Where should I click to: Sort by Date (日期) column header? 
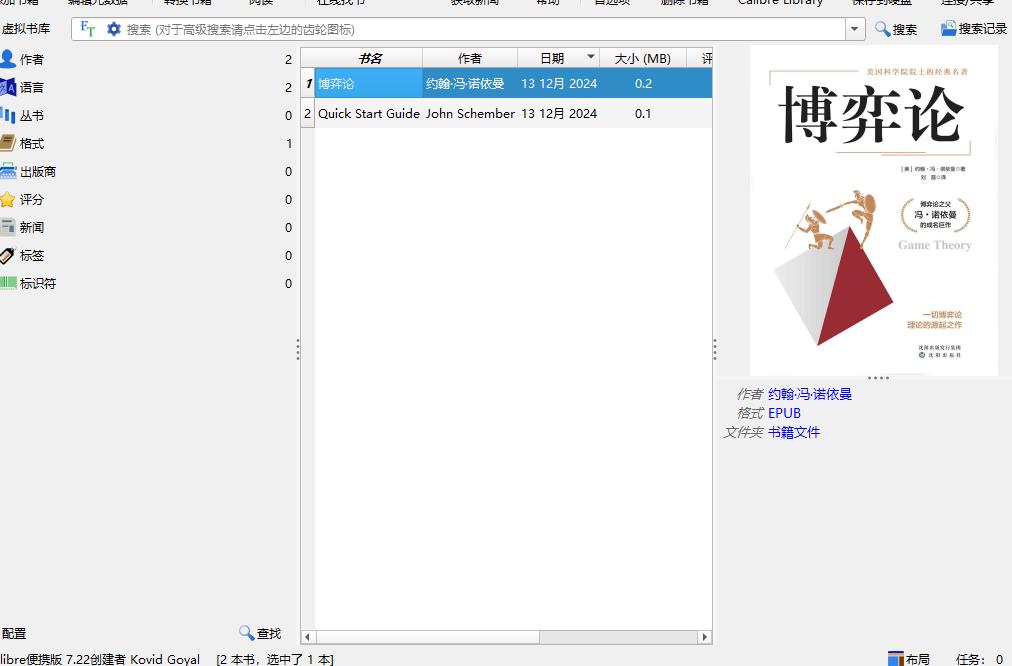558,58
